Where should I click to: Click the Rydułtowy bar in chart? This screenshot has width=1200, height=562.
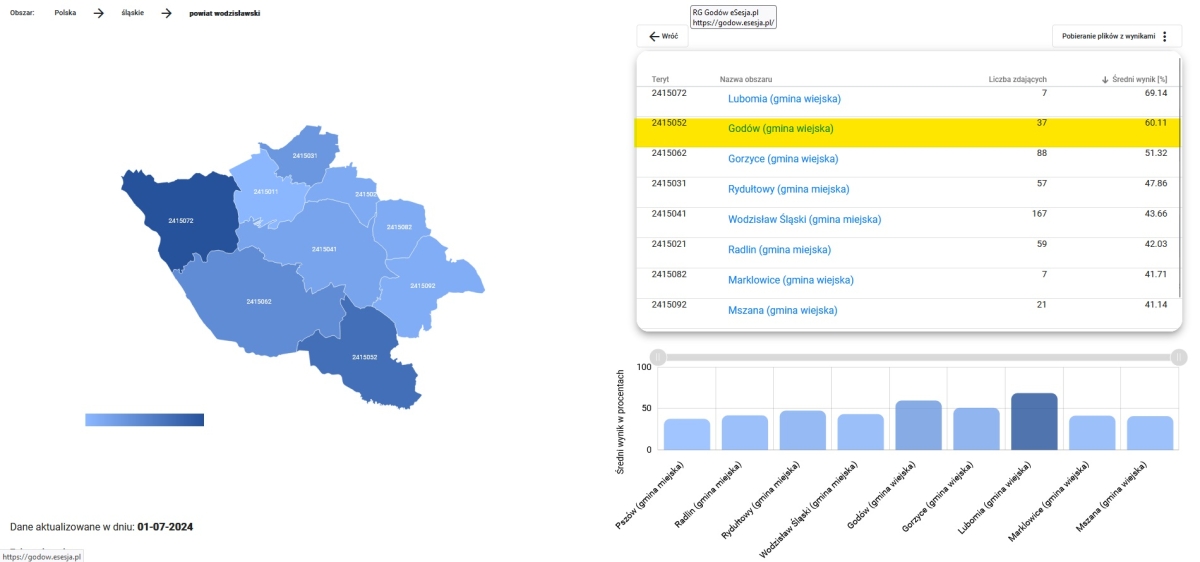[x=803, y=430]
